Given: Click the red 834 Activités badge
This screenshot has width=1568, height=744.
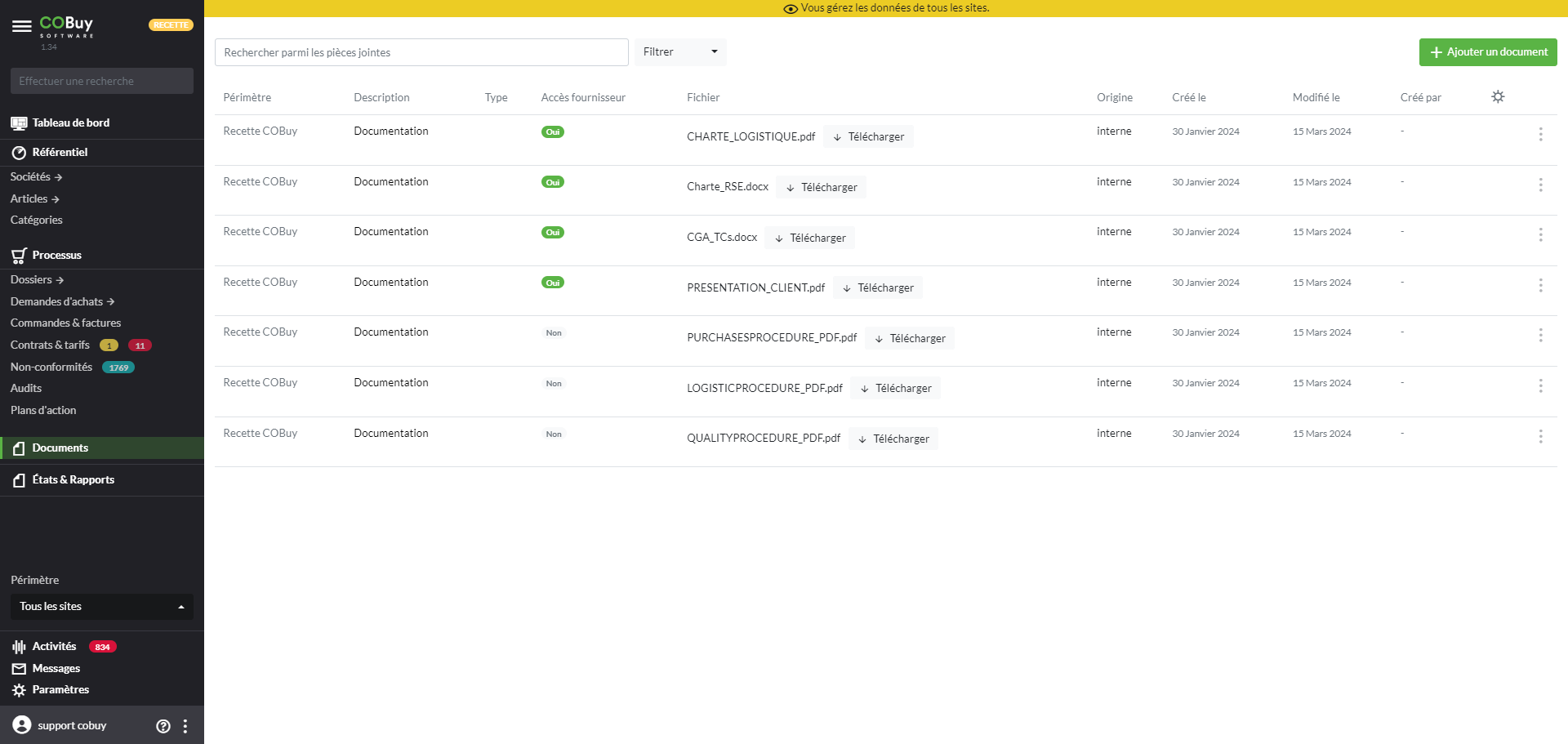Looking at the screenshot, I should 102,647.
